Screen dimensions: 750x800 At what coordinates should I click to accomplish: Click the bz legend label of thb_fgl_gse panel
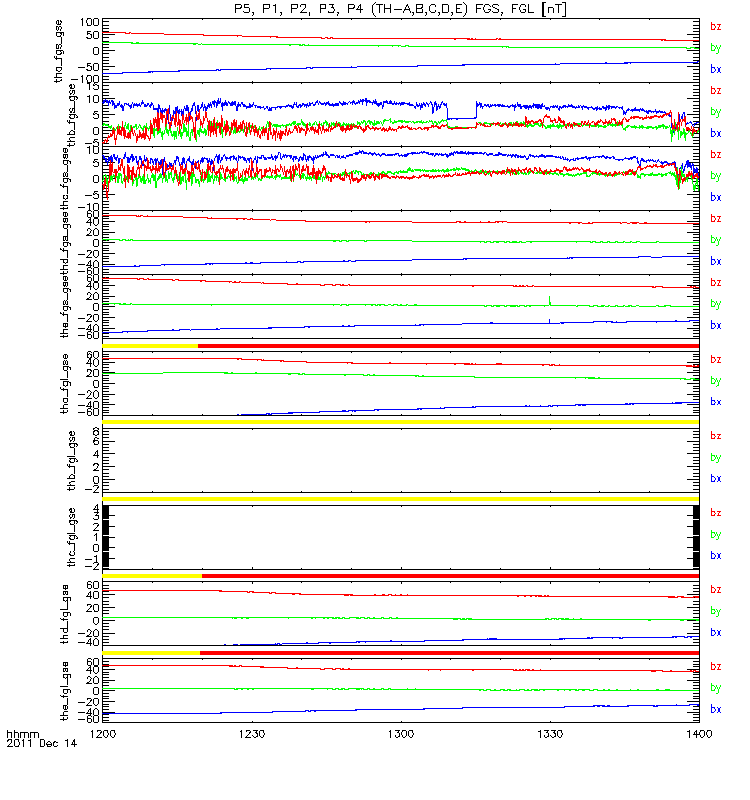click(x=716, y=436)
